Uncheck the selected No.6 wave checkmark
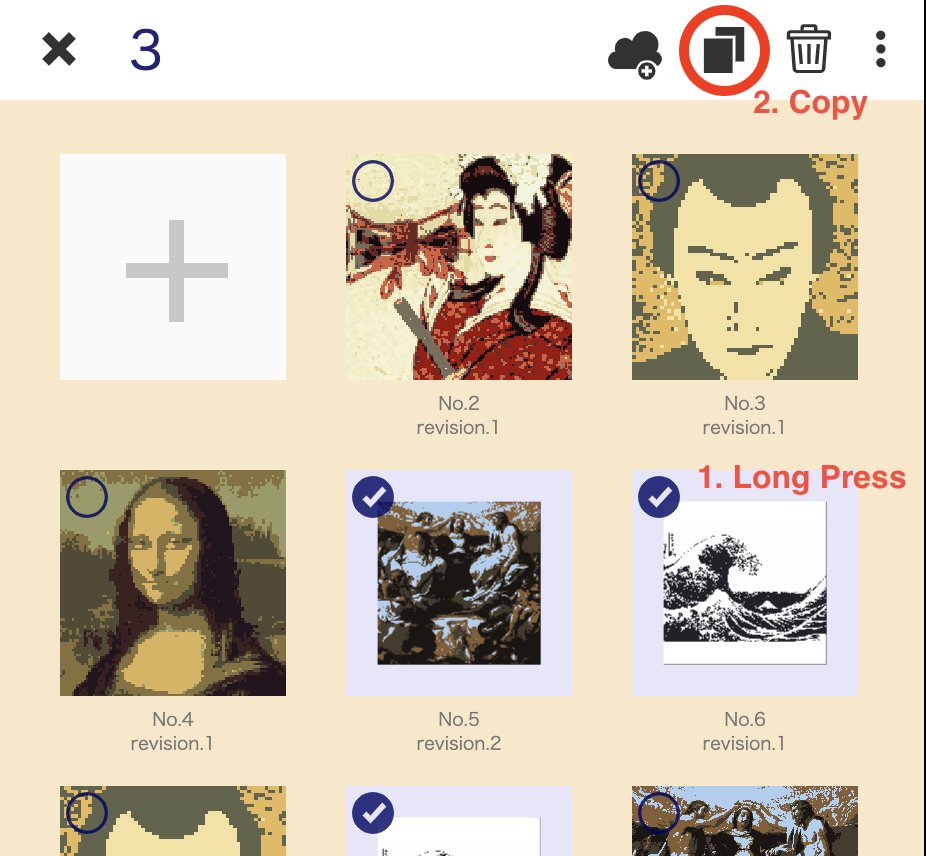 (658, 497)
